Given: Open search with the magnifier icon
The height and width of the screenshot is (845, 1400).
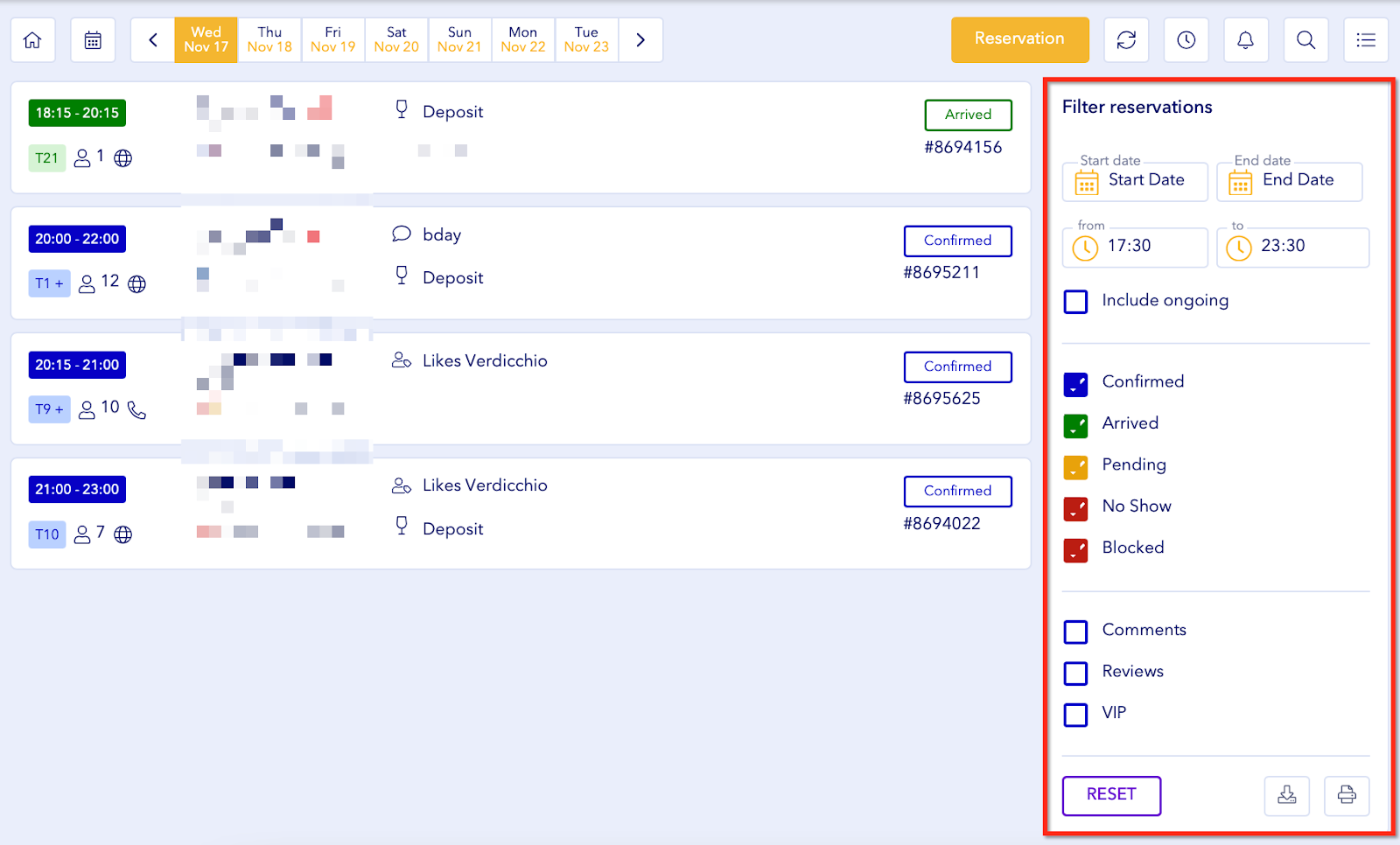Looking at the screenshot, I should [1305, 40].
